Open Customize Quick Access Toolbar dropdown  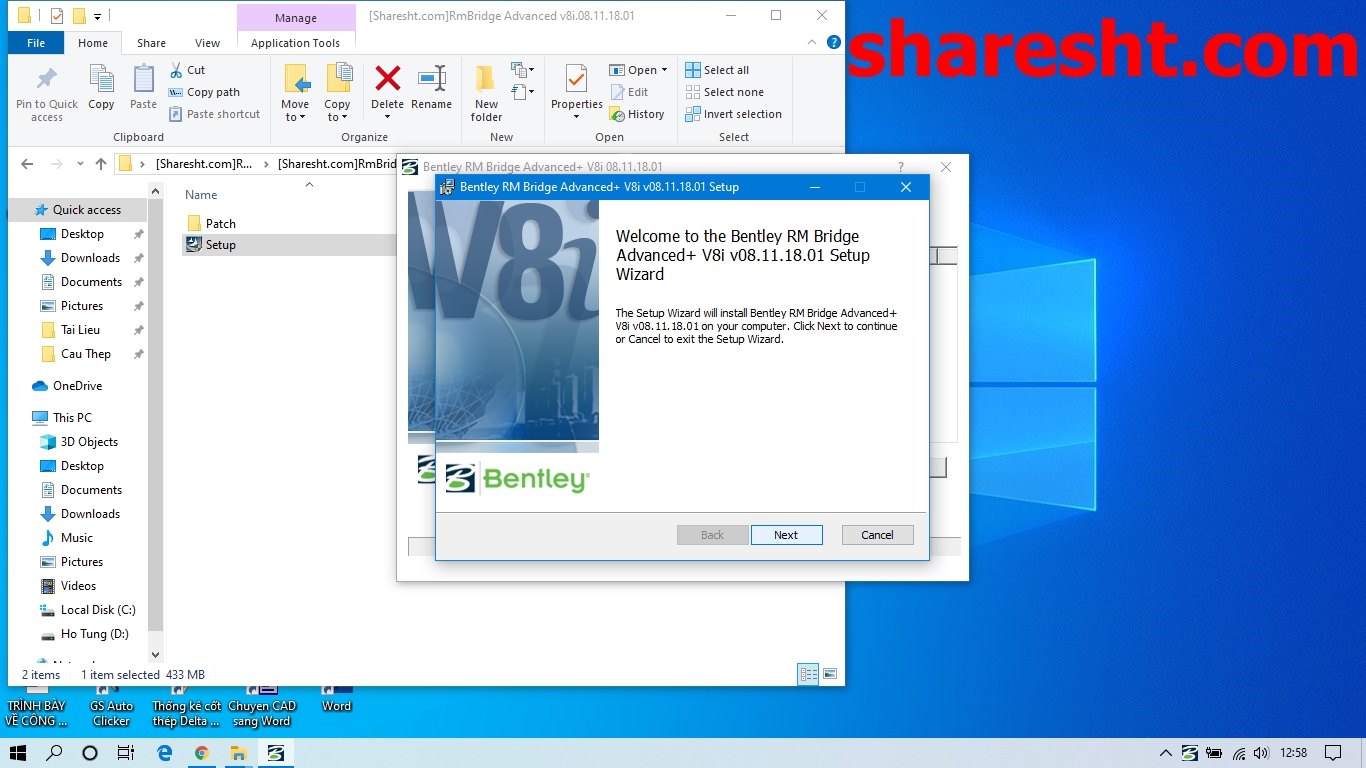click(98, 16)
